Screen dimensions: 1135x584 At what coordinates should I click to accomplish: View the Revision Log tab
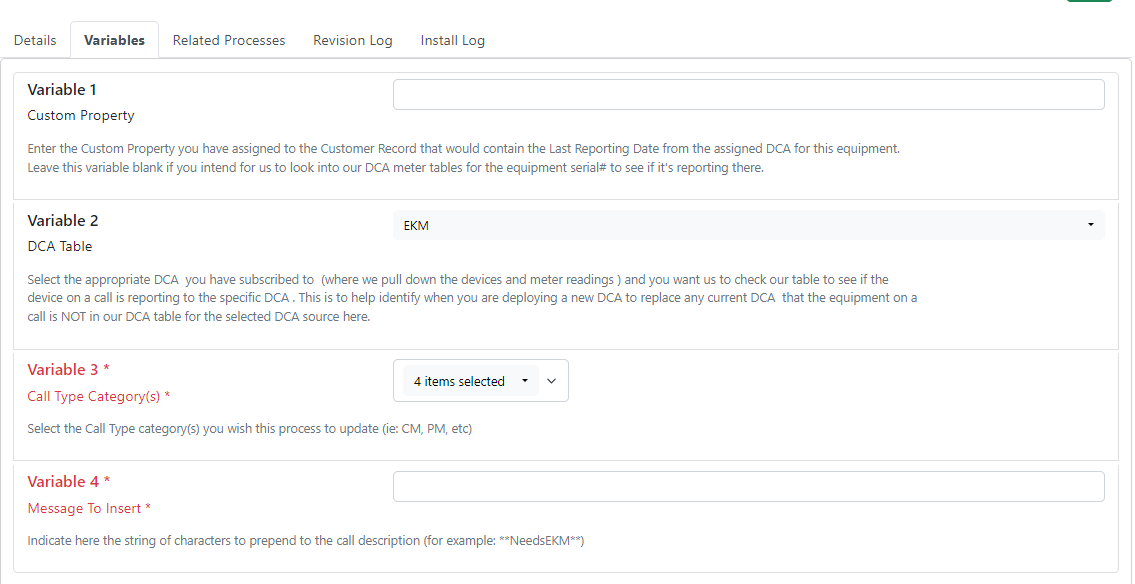pyautogui.click(x=352, y=40)
